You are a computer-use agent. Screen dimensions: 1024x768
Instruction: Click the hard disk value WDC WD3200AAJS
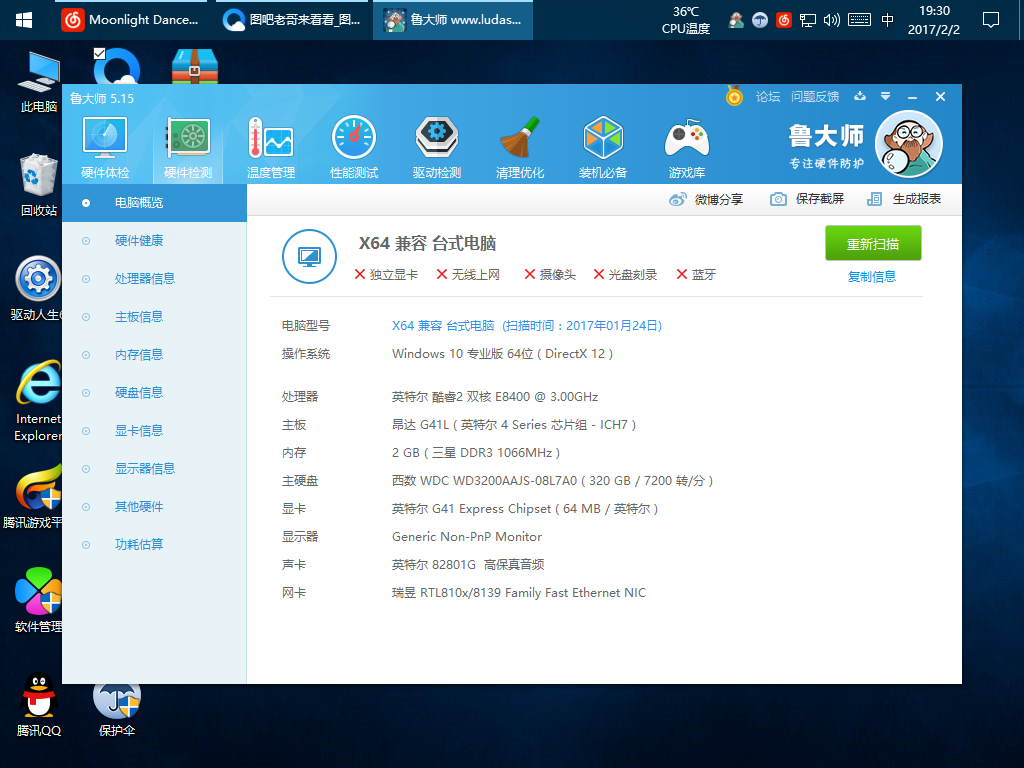click(552, 481)
